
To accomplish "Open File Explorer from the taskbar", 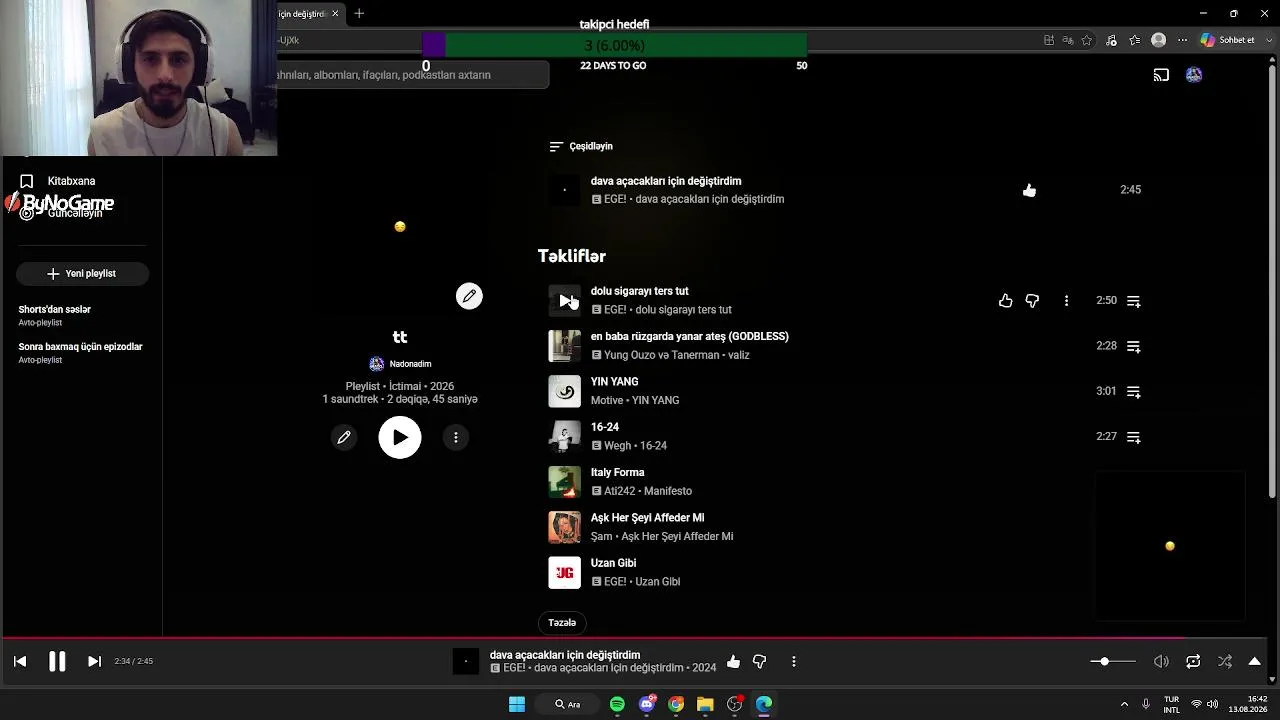I will (x=705, y=704).
